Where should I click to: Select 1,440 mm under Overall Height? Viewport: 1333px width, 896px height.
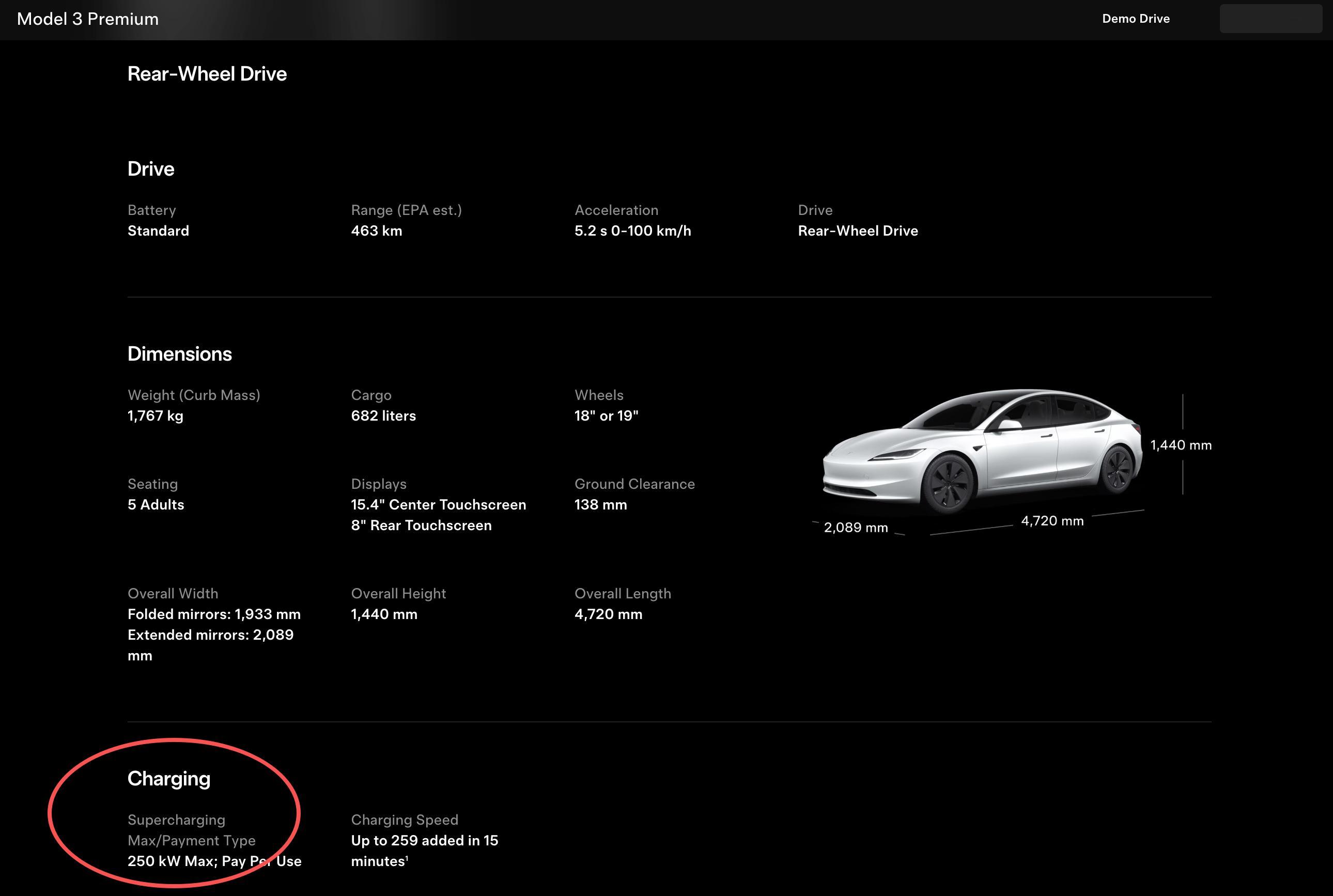point(384,614)
